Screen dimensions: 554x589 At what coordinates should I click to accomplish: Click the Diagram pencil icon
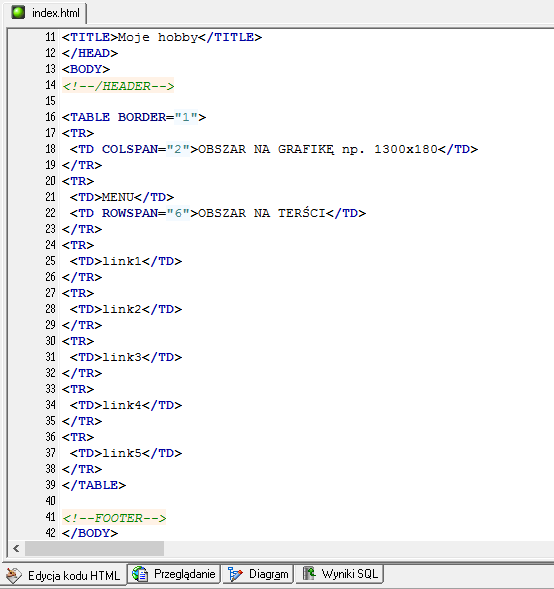coord(235,574)
